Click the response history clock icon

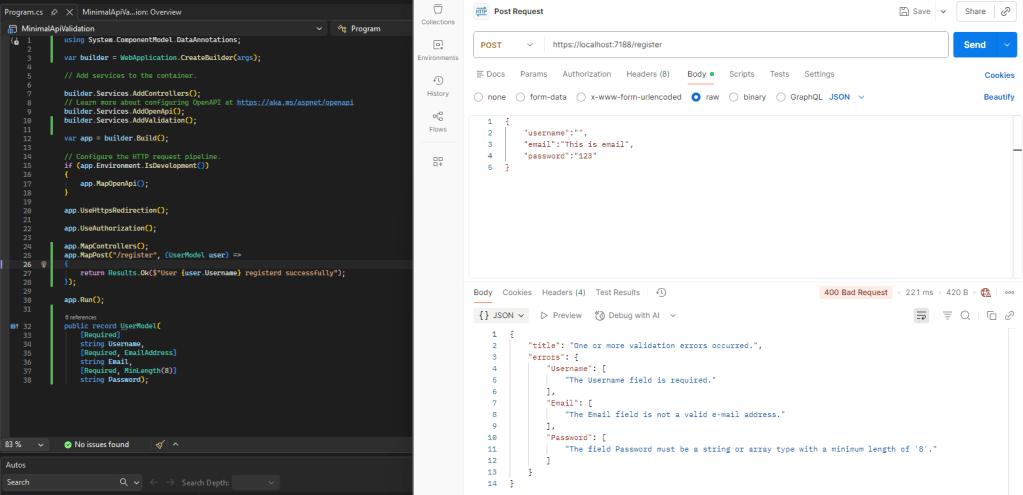pos(661,292)
